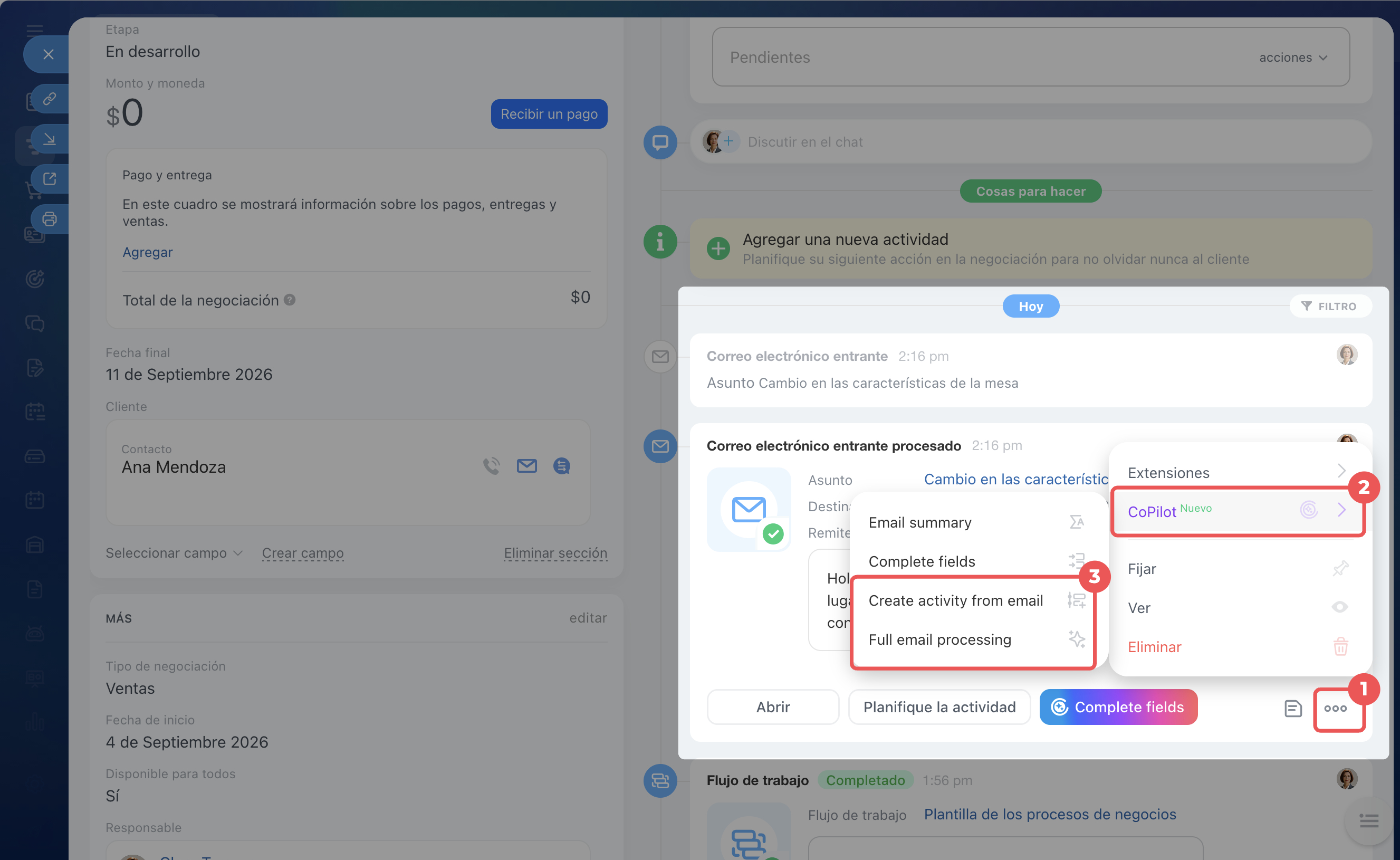Click the phone call icon for Ana Mendoza
Image resolution: width=1400 pixels, height=860 pixels.
click(491, 466)
